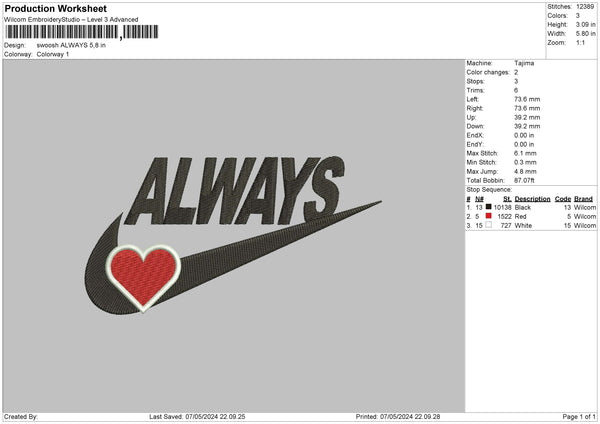This screenshot has width=600, height=424.
Task: Click the Page 1 of 1 footer text
Action: [x=579, y=417]
